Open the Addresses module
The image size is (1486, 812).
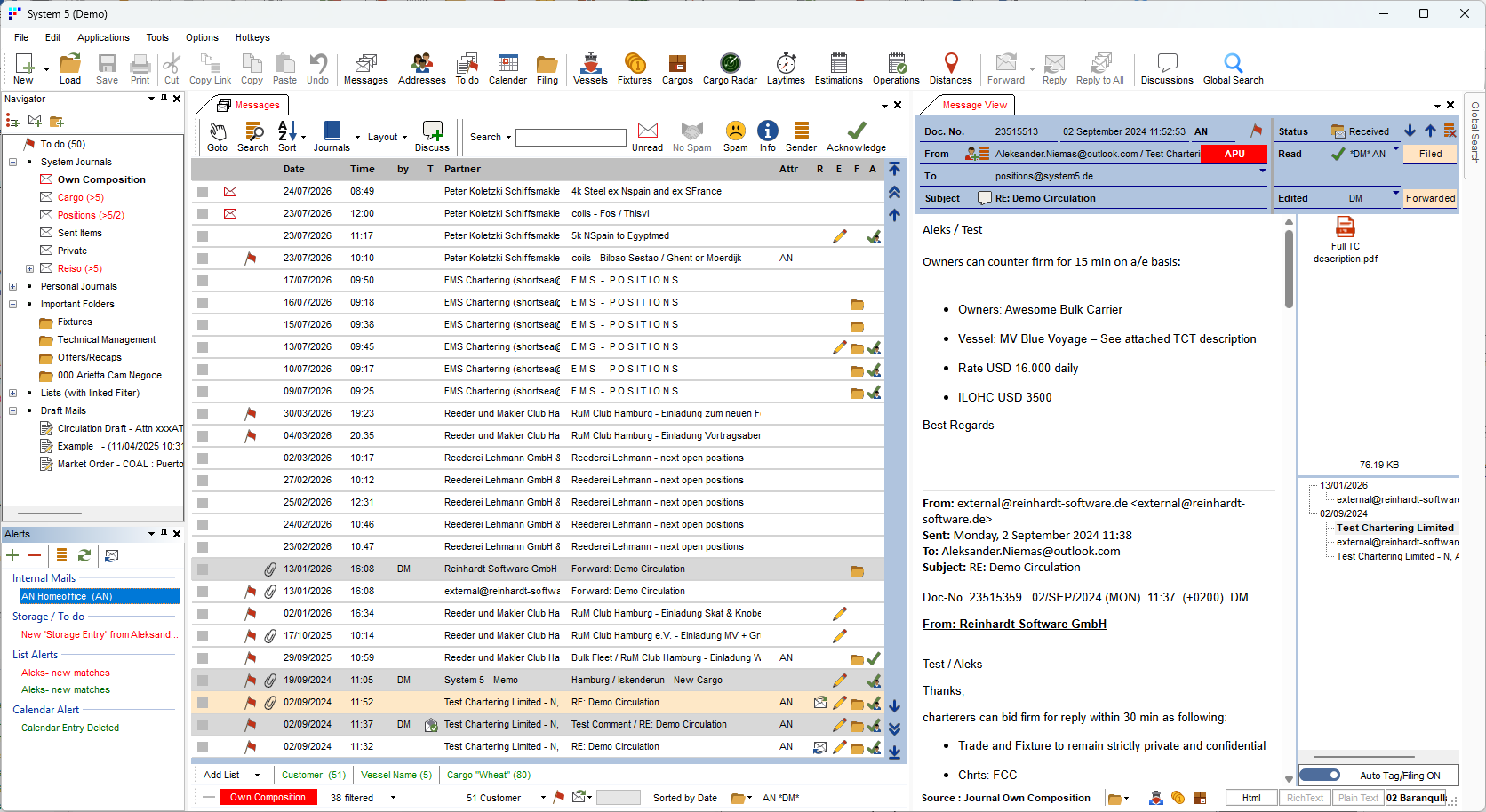tap(421, 69)
